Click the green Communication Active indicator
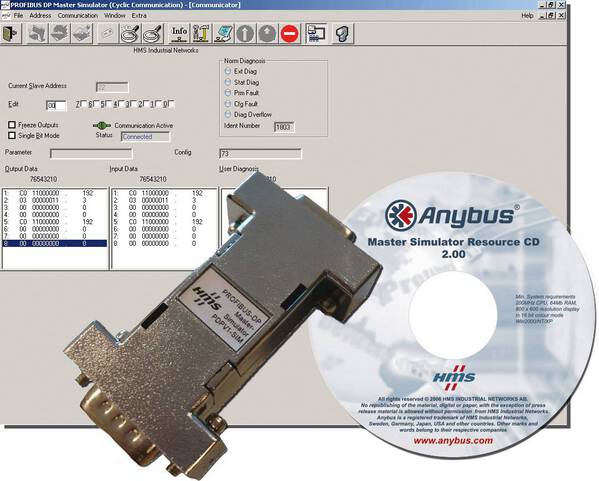Screen dimensions: 599x481 coord(102,125)
